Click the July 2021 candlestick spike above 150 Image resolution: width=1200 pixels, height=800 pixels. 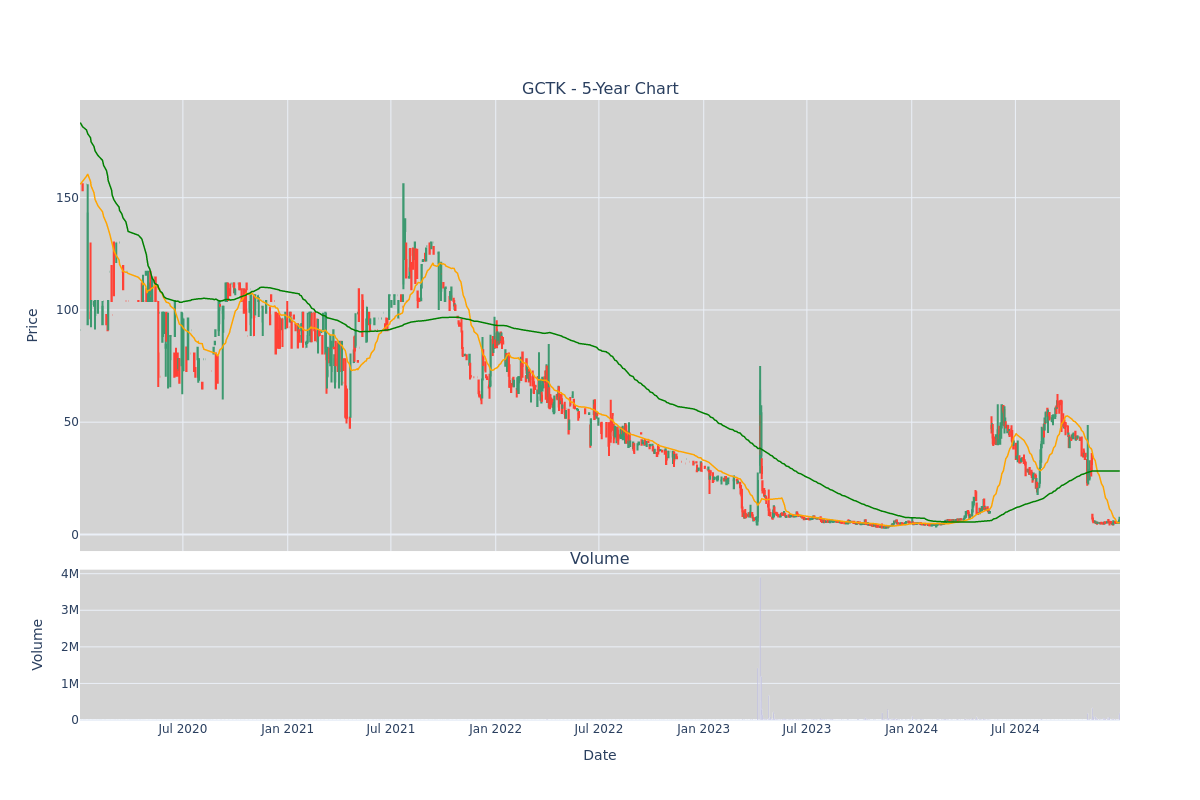coord(403,235)
